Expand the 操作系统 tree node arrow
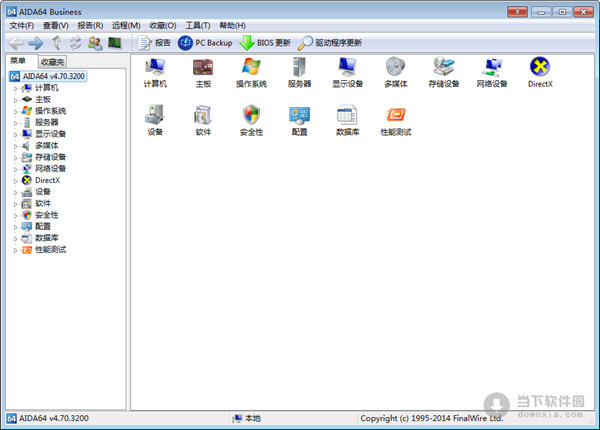The image size is (600, 430). 16,112
